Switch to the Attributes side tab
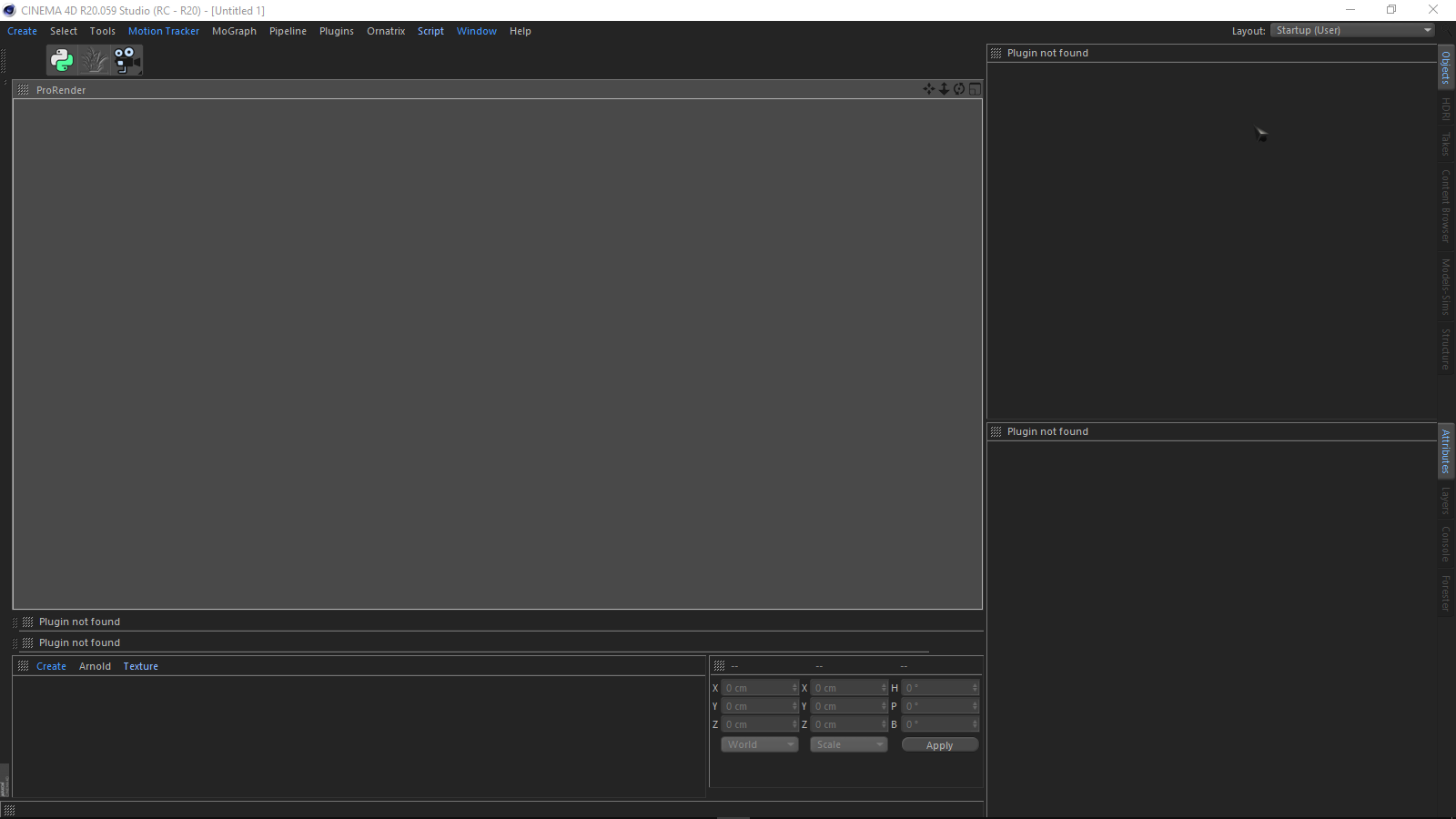Screen dimensions: 1456x819 tap(1446, 451)
